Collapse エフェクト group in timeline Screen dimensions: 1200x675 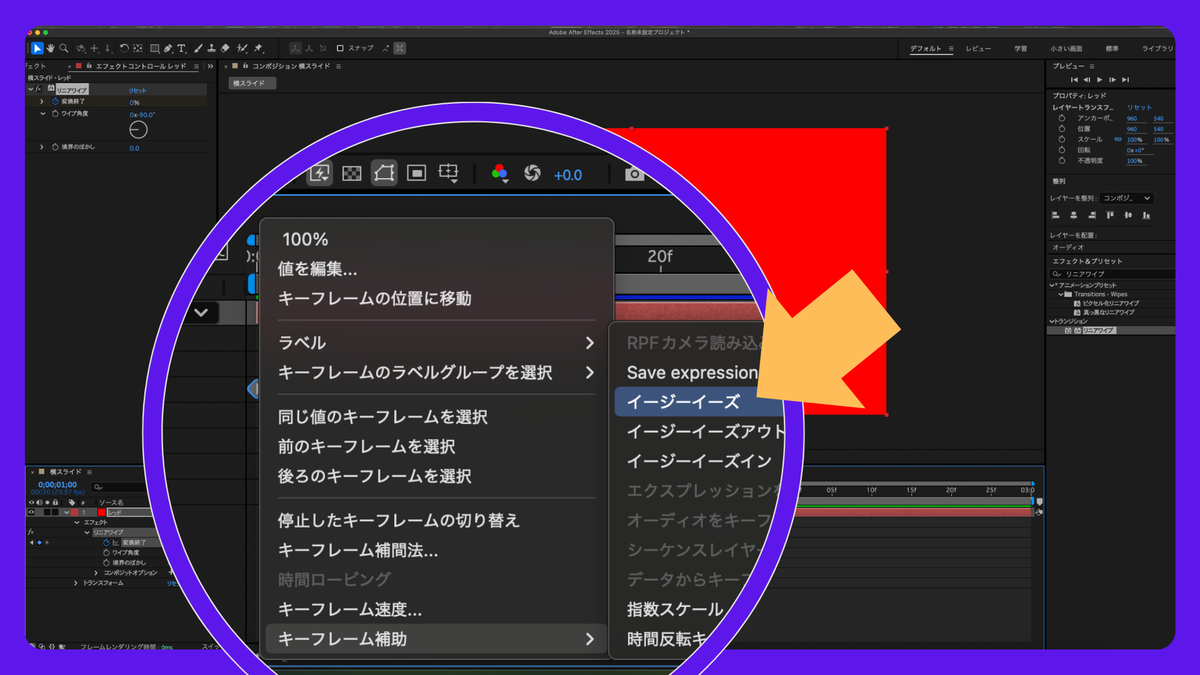77,522
